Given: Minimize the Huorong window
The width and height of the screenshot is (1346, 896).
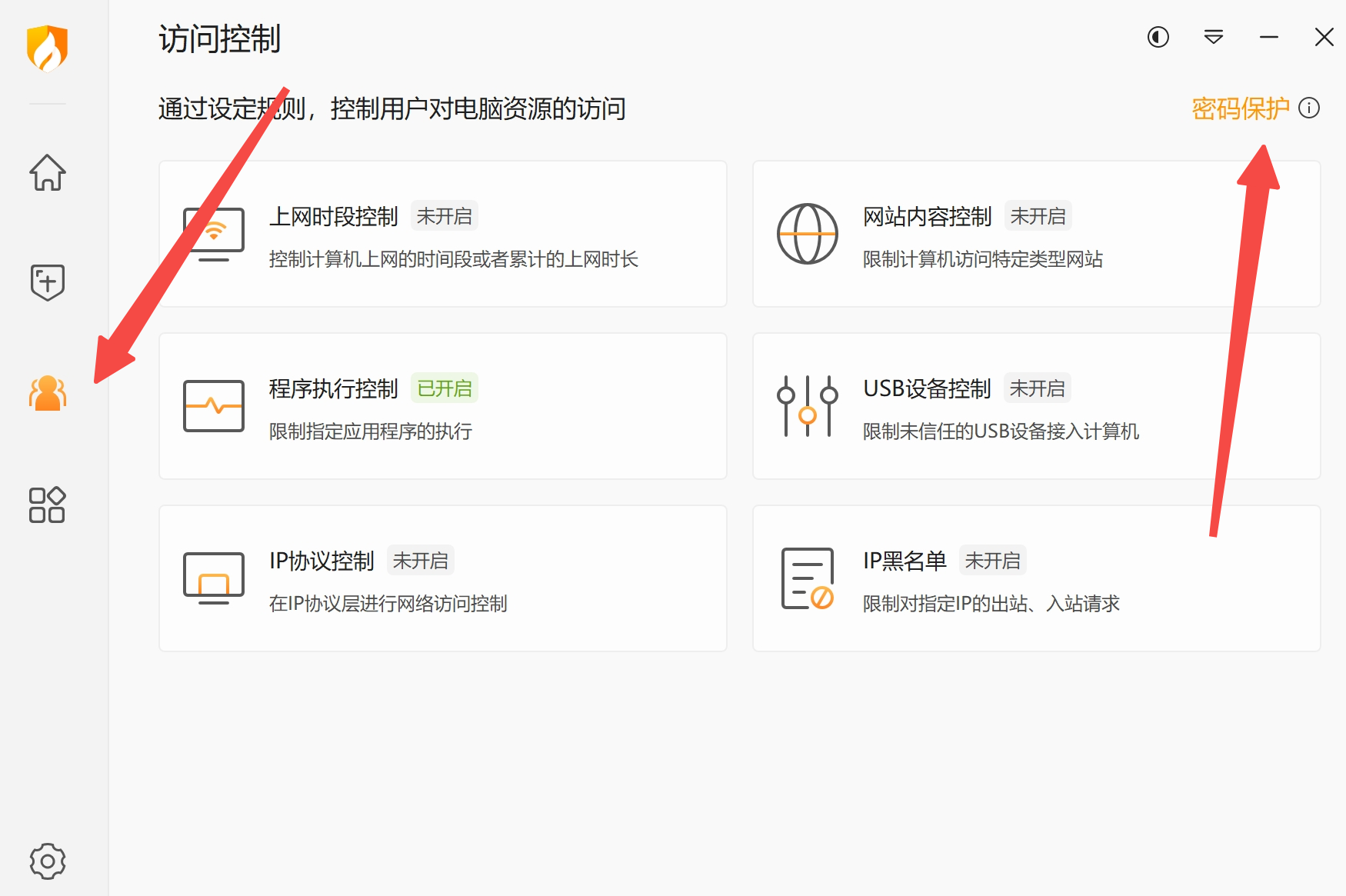Looking at the screenshot, I should 1268,37.
